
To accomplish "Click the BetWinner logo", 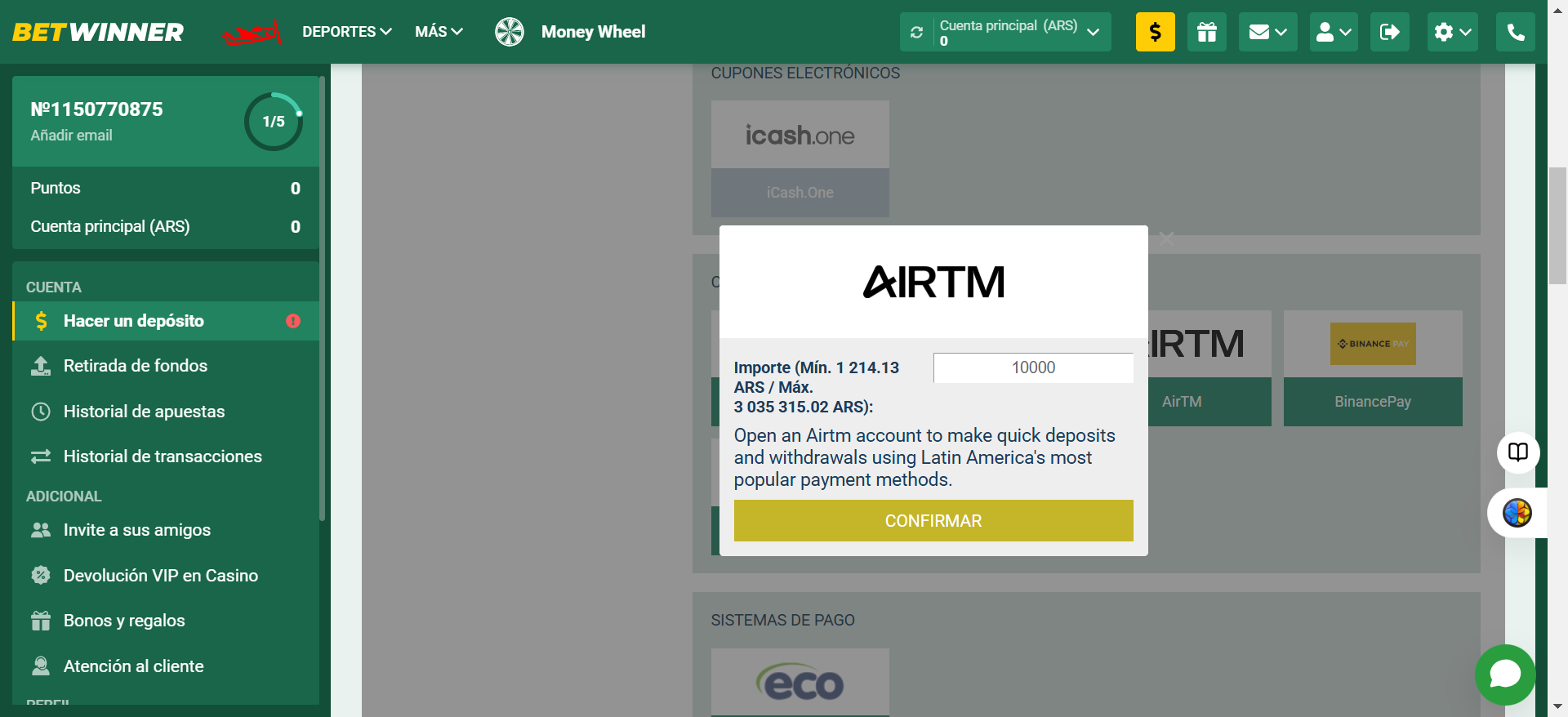I will click(x=98, y=32).
